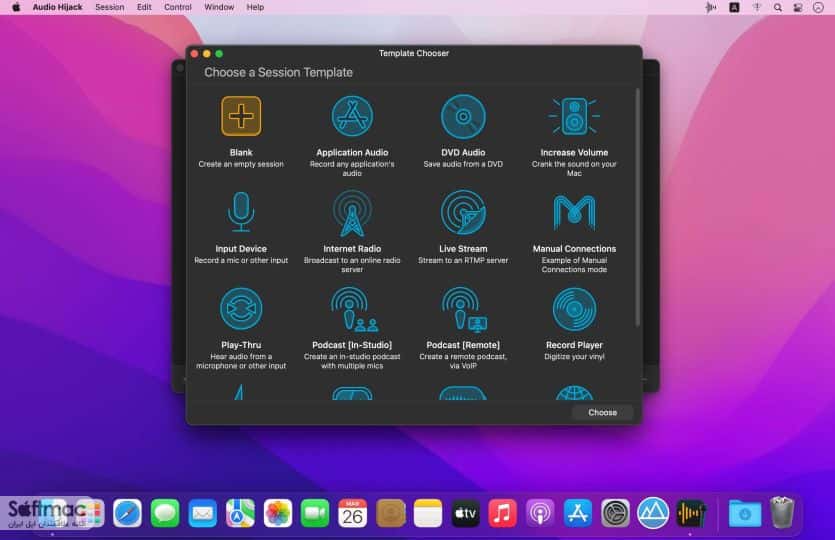Open the Downloads folder in Dock
The height and width of the screenshot is (540, 835).
[745, 513]
